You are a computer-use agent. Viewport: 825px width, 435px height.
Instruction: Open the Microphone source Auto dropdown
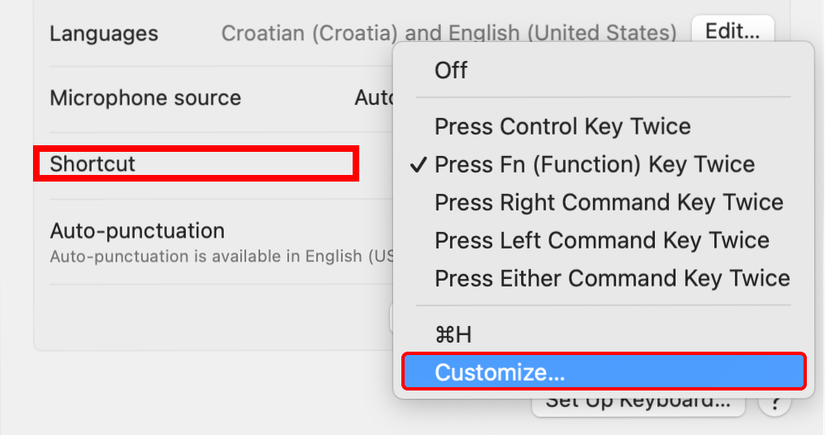[x=372, y=98]
